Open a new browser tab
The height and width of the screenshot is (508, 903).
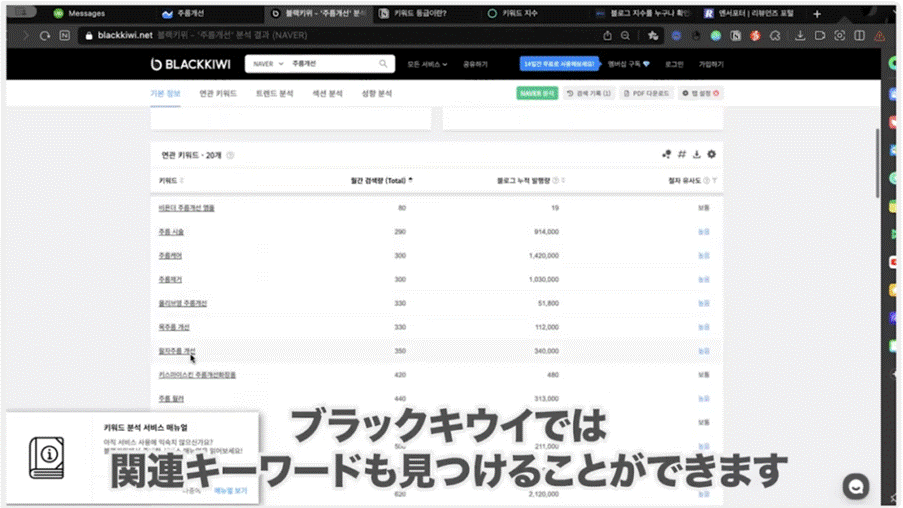click(x=817, y=14)
